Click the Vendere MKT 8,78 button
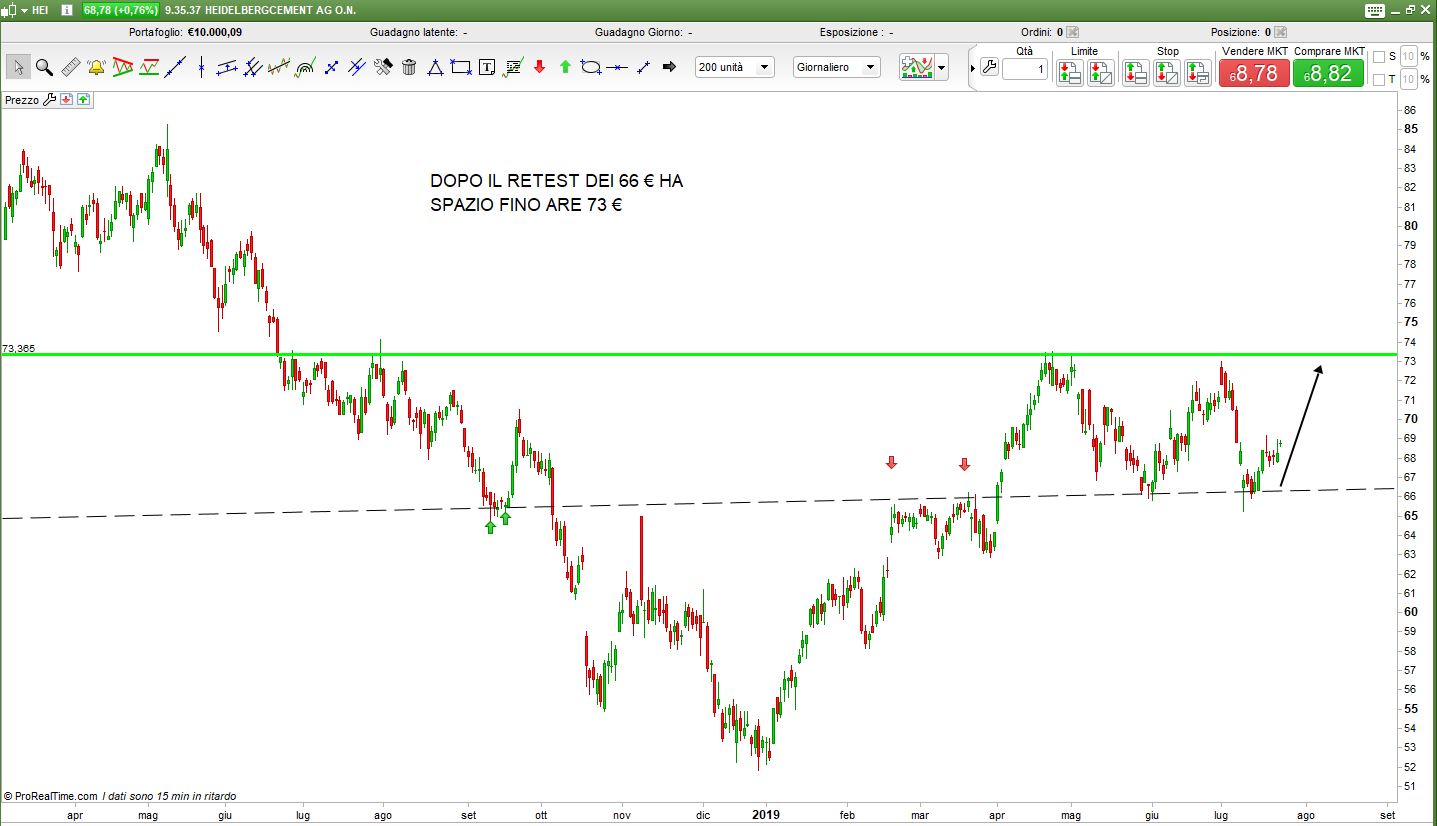 click(1253, 73)
